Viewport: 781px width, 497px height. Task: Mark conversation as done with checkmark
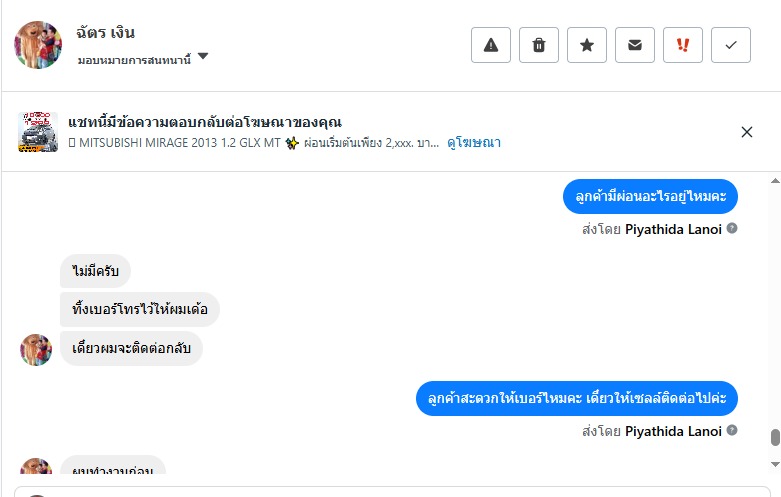tap(731, 45)
